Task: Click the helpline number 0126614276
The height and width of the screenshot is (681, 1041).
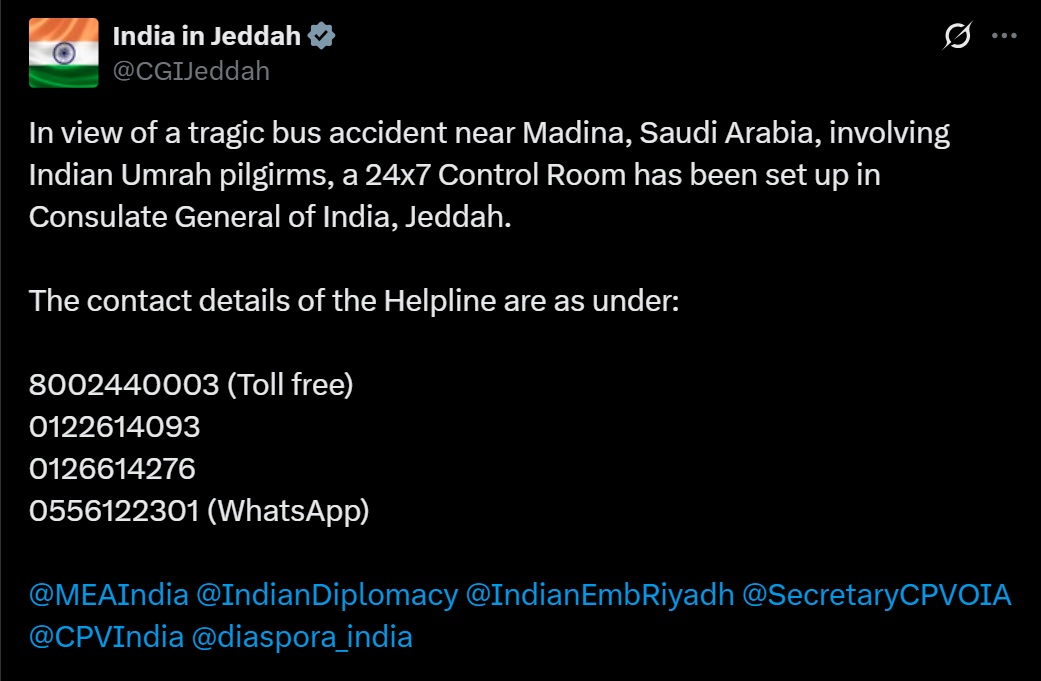Action: pyautogui.click(x=112, y=469)
